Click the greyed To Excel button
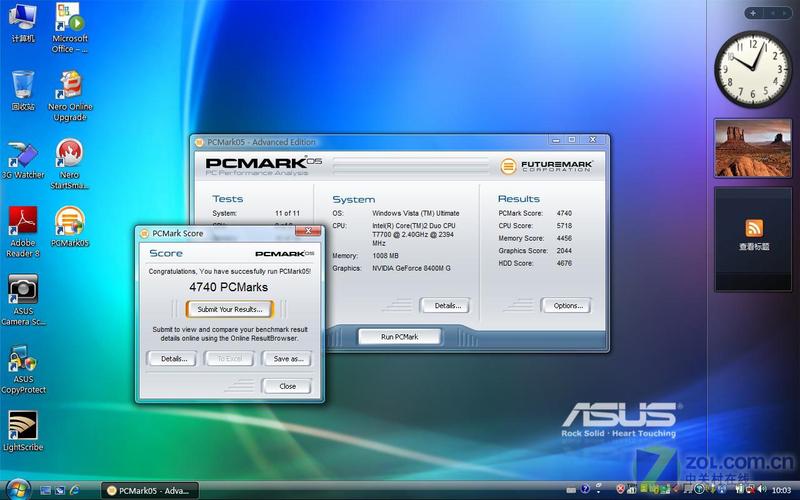800x500 pixels. 230,359
